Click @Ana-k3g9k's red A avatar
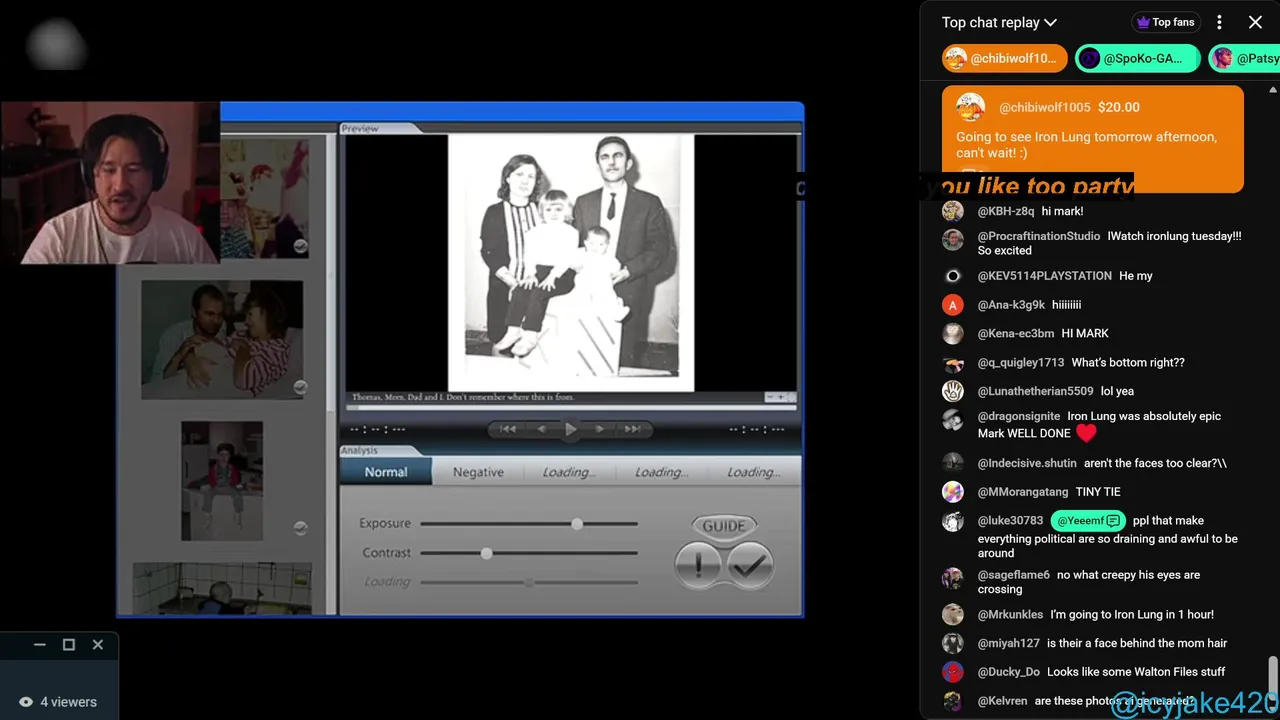 click(953, 305)
